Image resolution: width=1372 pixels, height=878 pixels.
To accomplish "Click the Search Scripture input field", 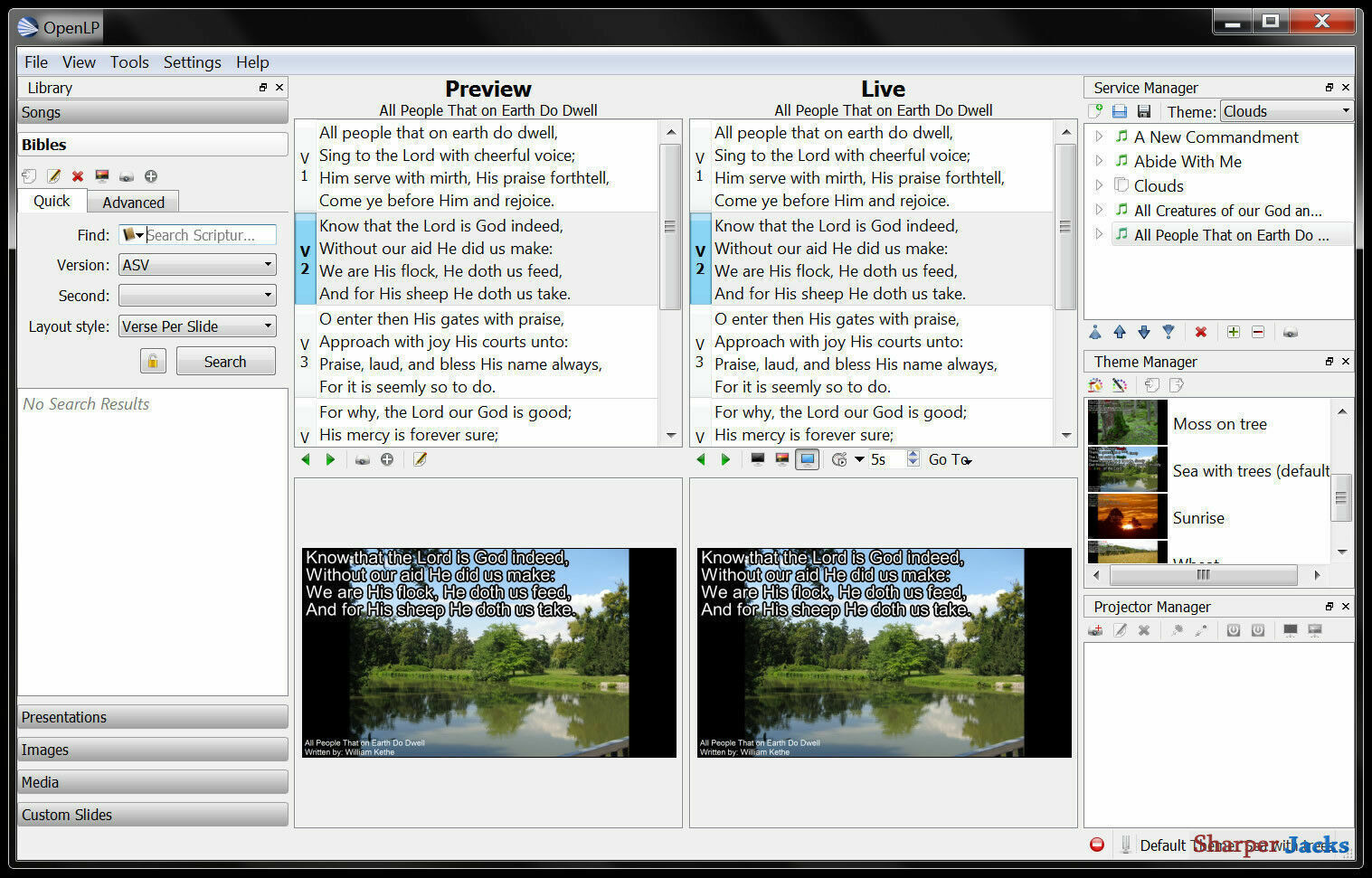I will [x=197, y=235].
